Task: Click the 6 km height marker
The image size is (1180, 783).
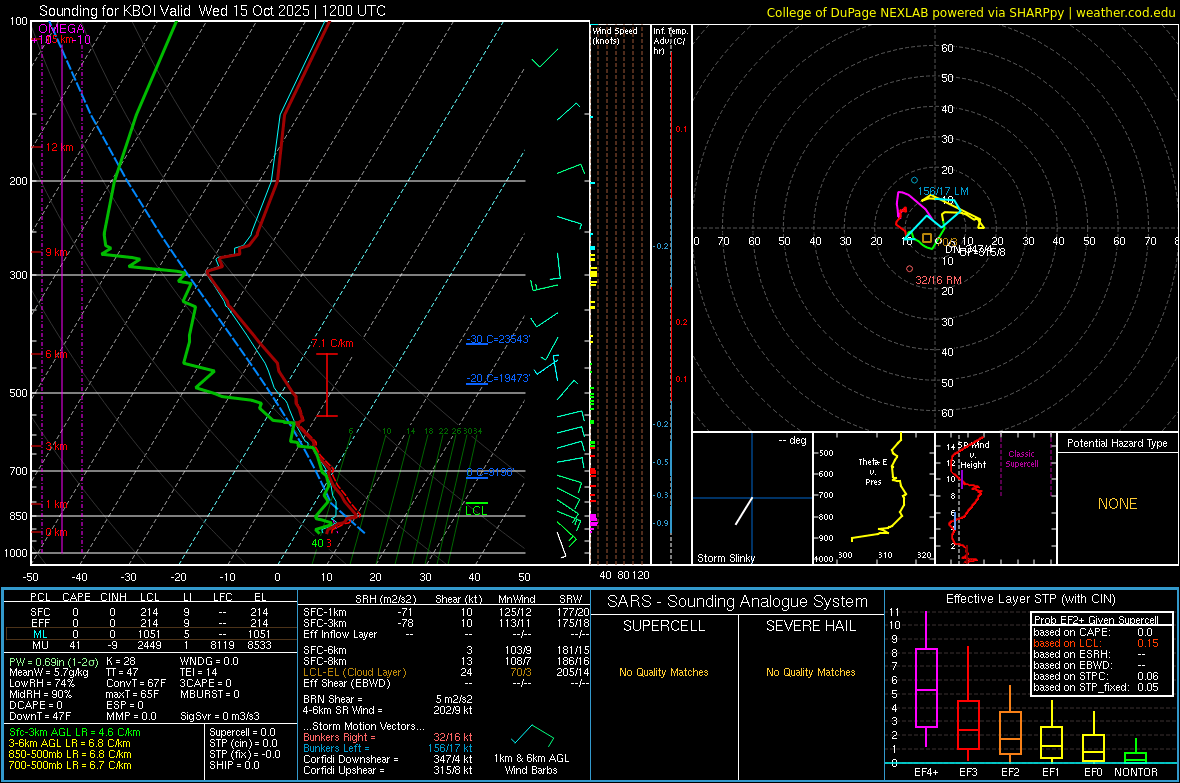Action: (56, 354)
